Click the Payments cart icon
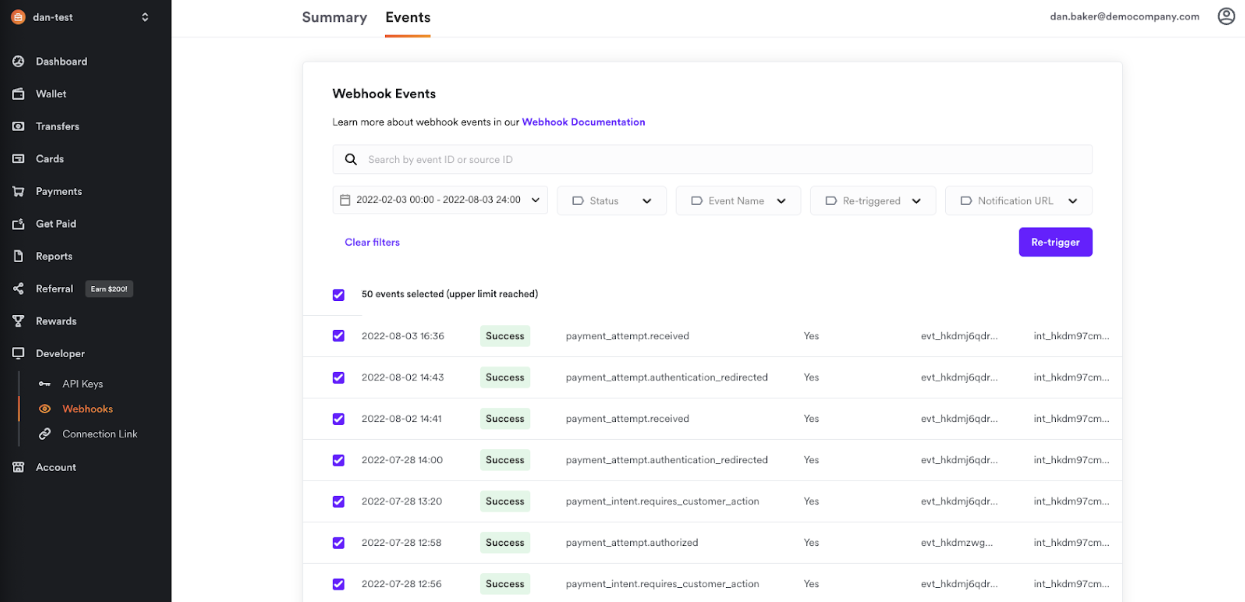 click(18, 192)
